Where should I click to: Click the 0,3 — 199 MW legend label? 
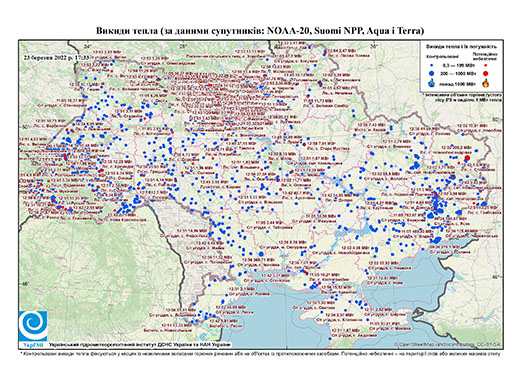tap(458, 66)
